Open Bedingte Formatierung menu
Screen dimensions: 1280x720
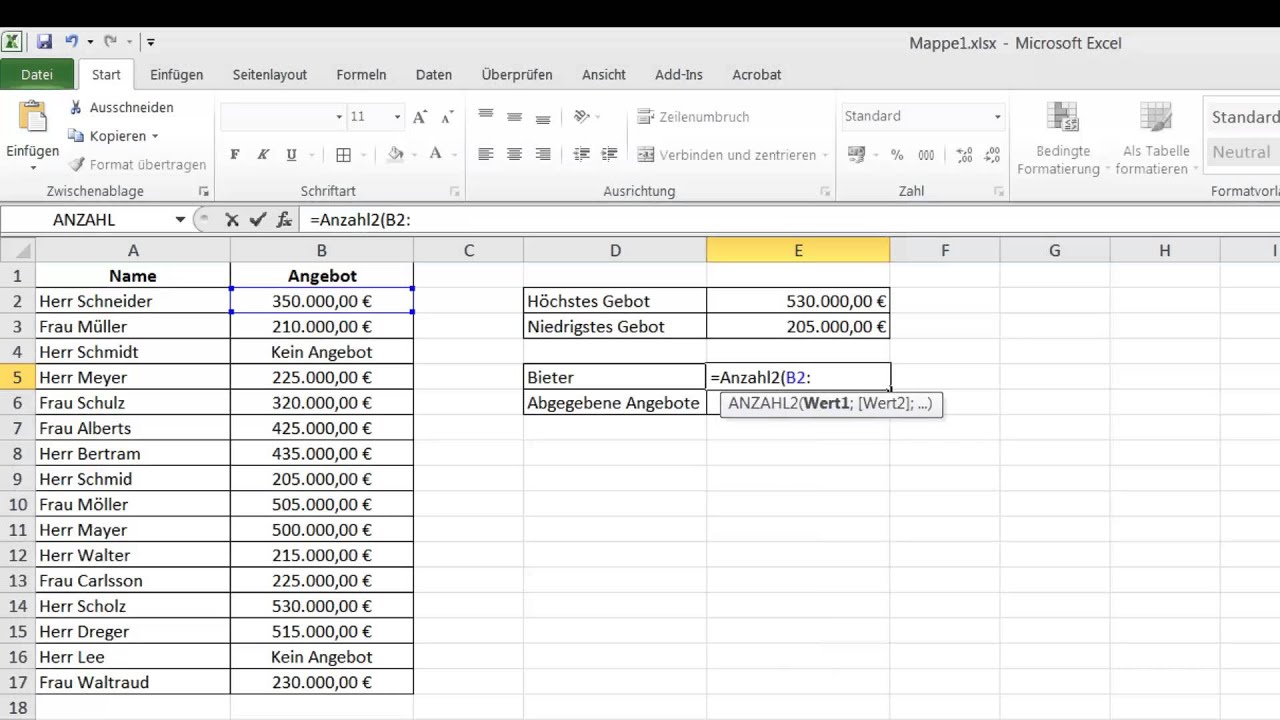1063,138
